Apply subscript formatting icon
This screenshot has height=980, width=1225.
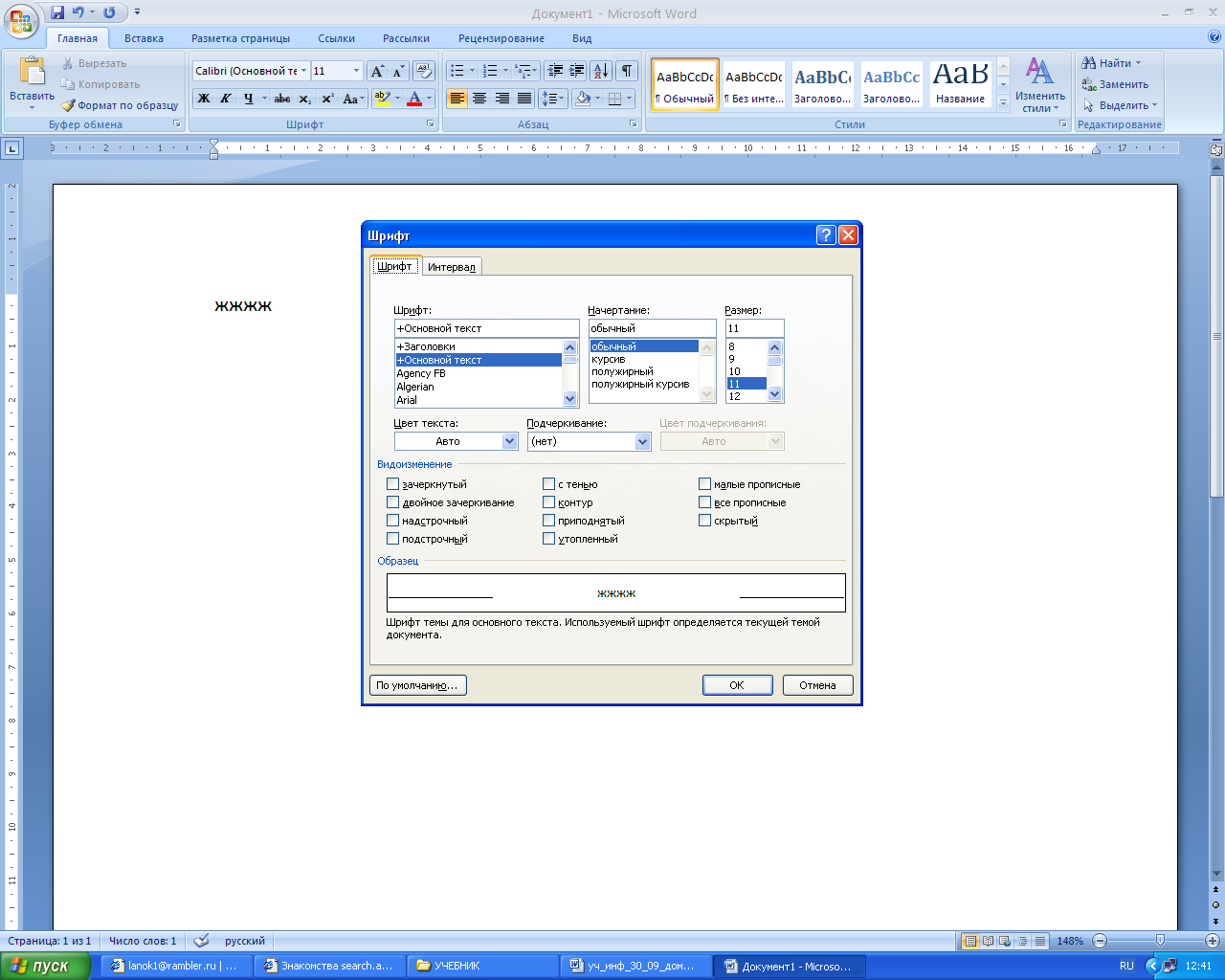304,99
